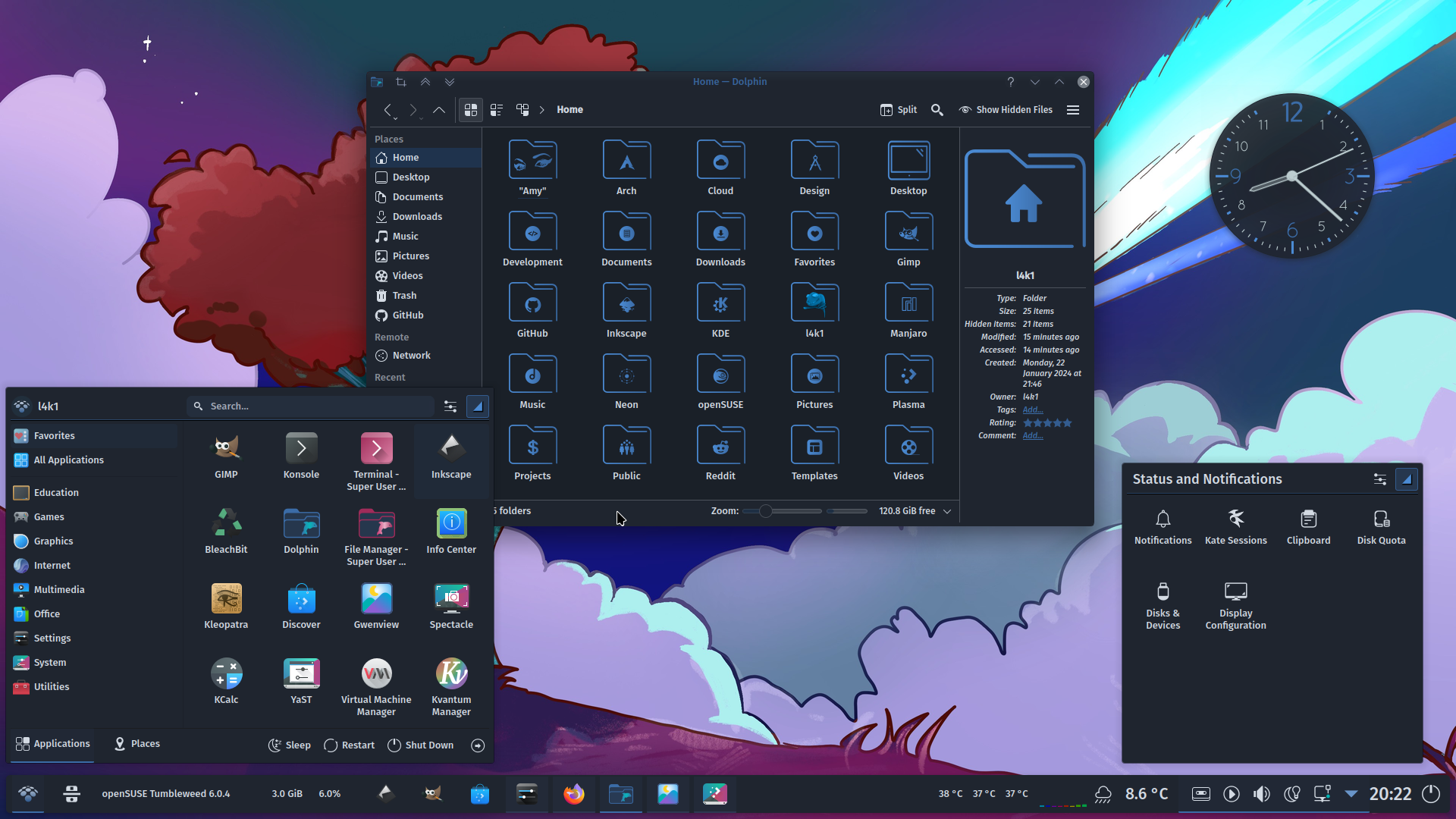The height and width of the screenshot is (819, 1456).
Task: Open Info Center in the launcher
Action: [451, 532]
